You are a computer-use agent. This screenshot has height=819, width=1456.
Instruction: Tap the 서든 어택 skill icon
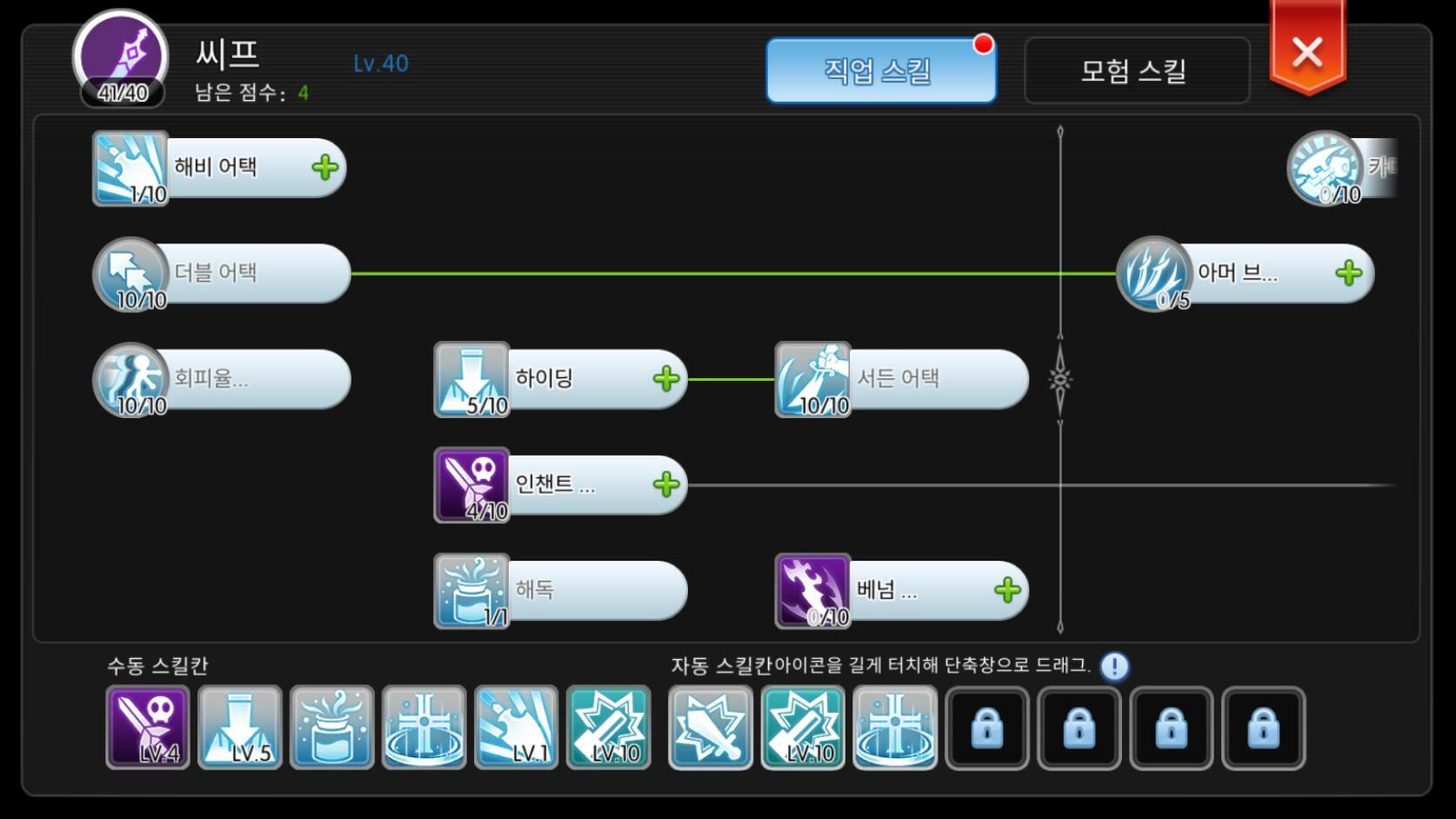click(812, 380)
